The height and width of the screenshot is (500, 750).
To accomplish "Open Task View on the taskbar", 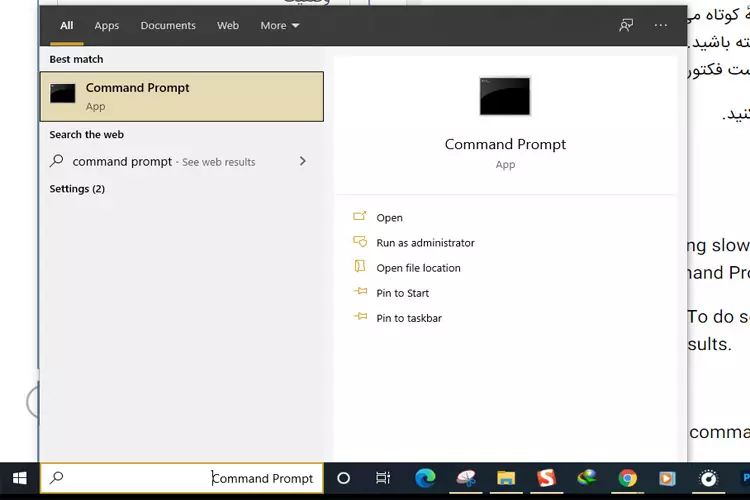I will click(383, 478).
